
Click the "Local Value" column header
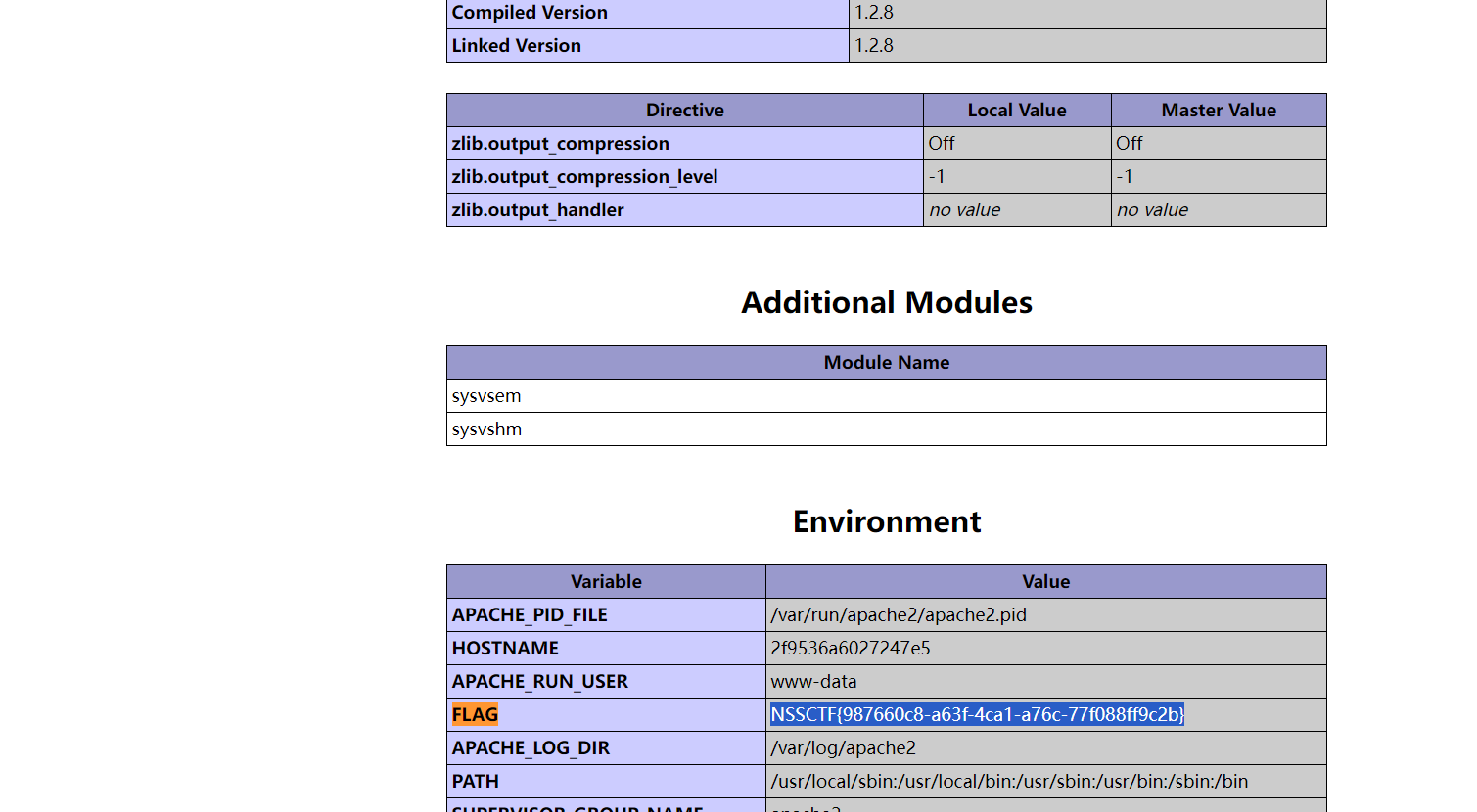[x=1016, y=111]
